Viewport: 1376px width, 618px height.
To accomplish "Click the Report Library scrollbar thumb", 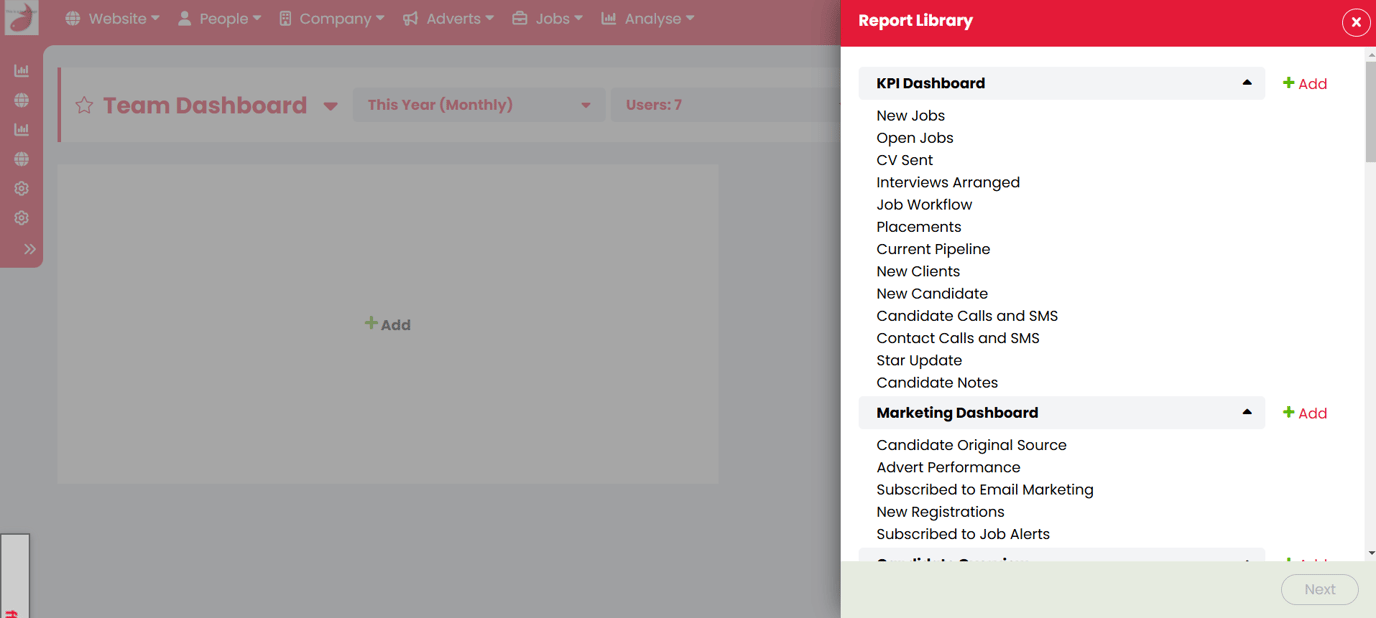I will [x=1370, y=110].
